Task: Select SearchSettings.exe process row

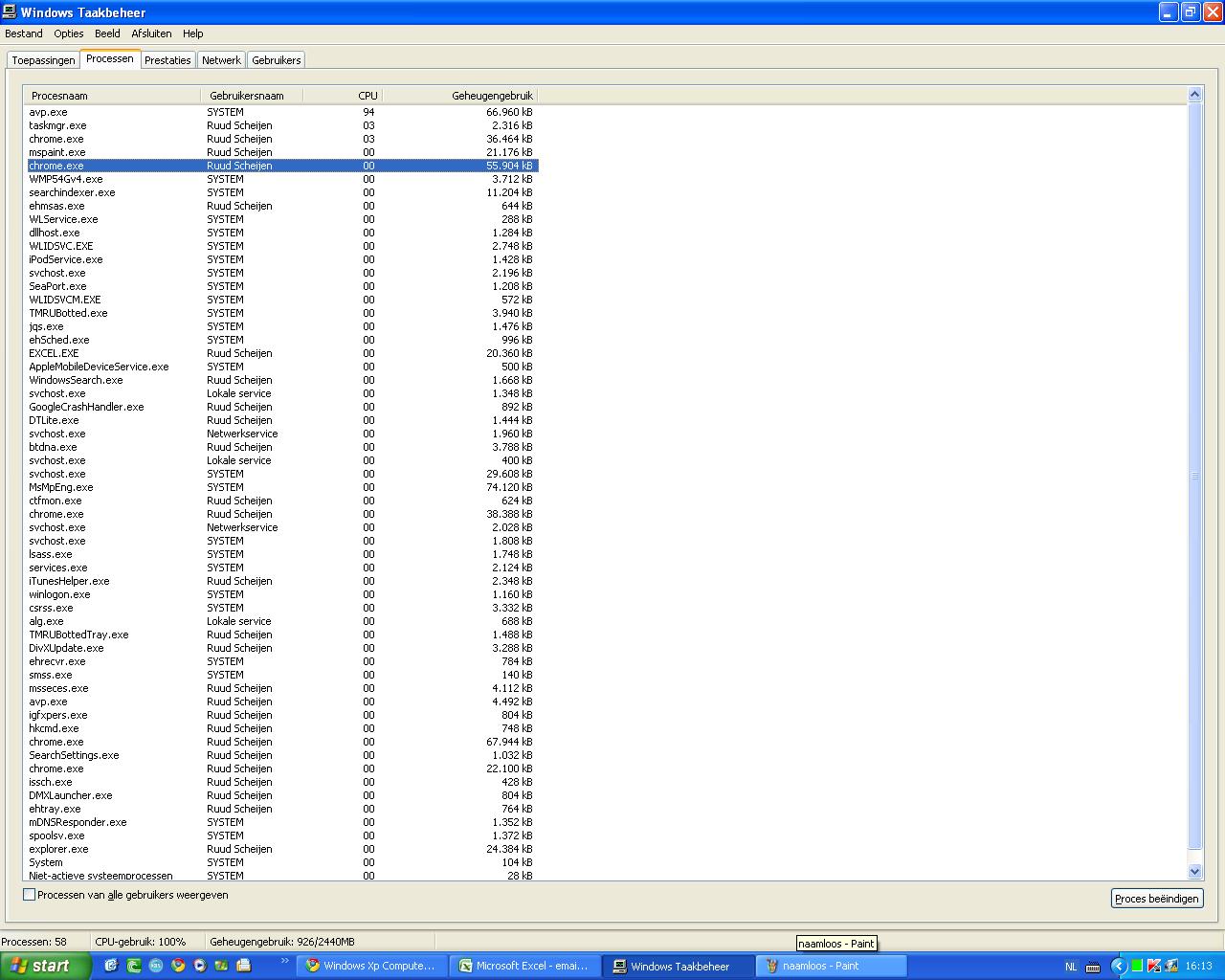Action: 282,755
